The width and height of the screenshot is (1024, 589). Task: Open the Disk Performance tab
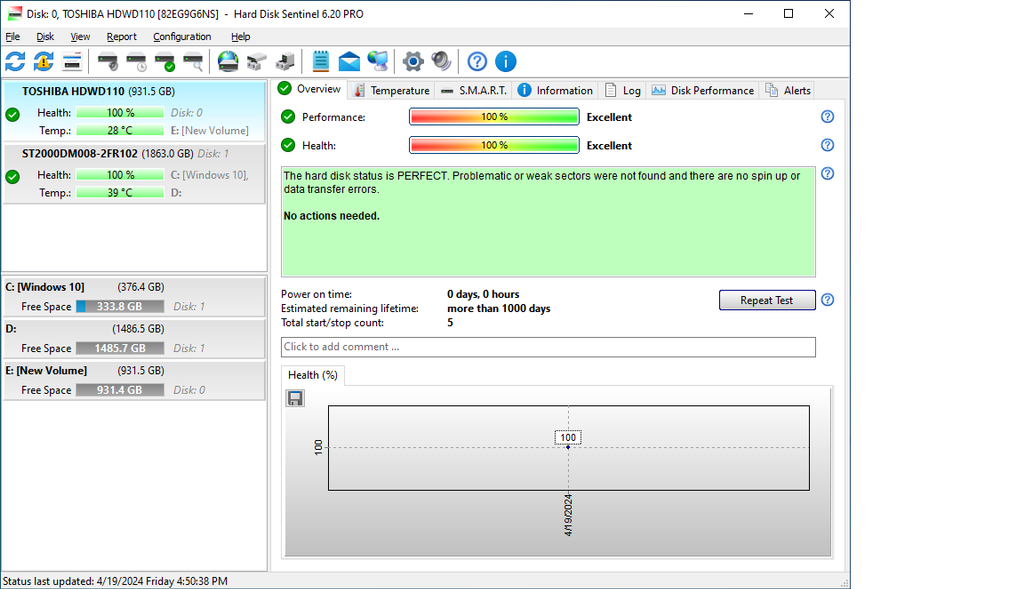click(703, 90)
